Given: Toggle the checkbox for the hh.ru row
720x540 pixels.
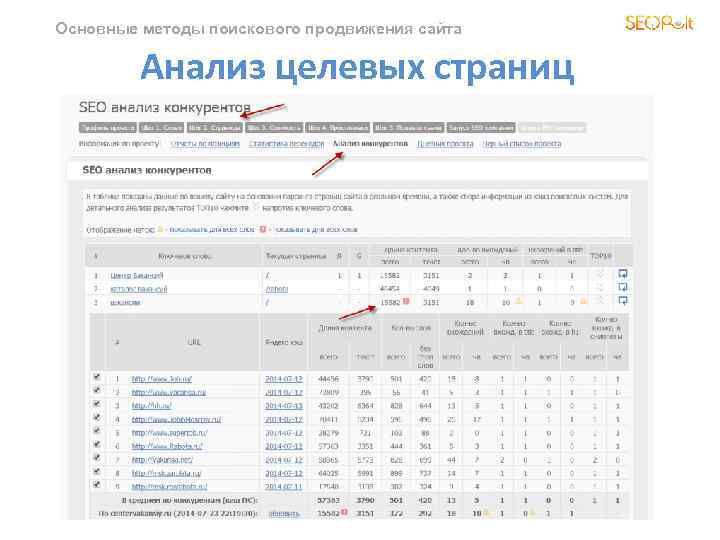Looking at the screenshot, I should 96,404.
